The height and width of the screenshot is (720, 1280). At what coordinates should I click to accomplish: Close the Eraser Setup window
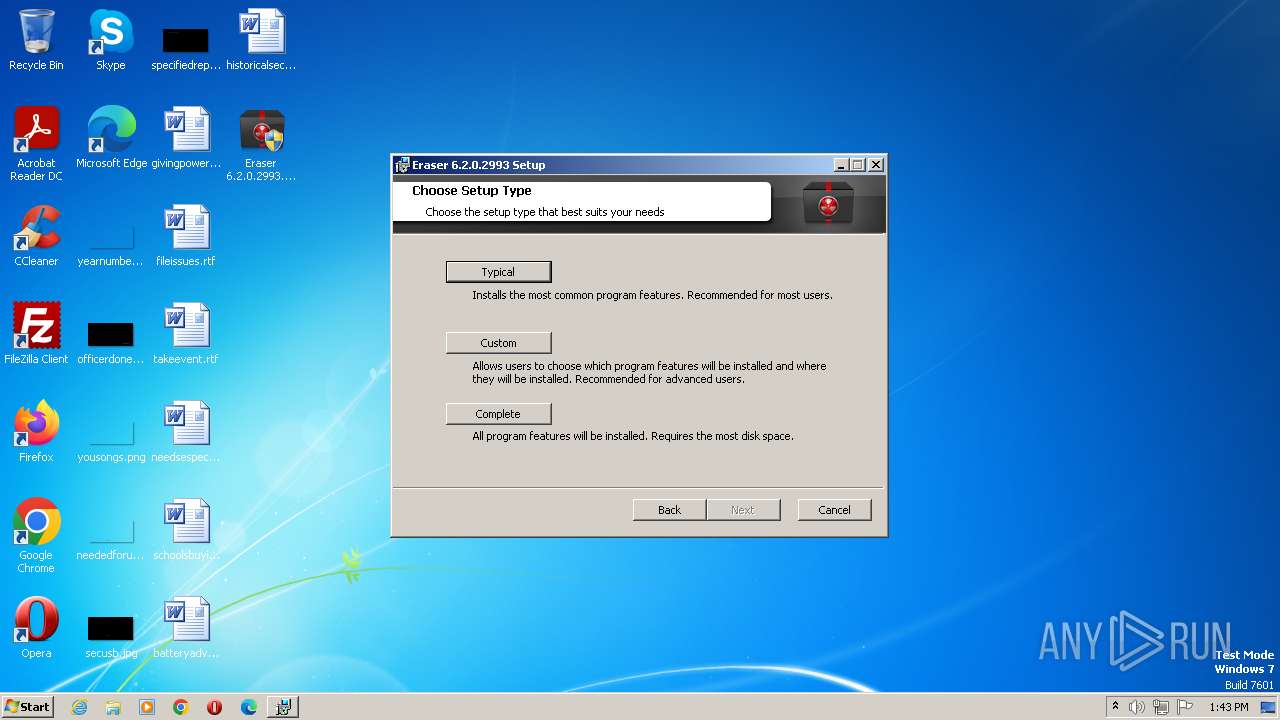coord(875,165)
